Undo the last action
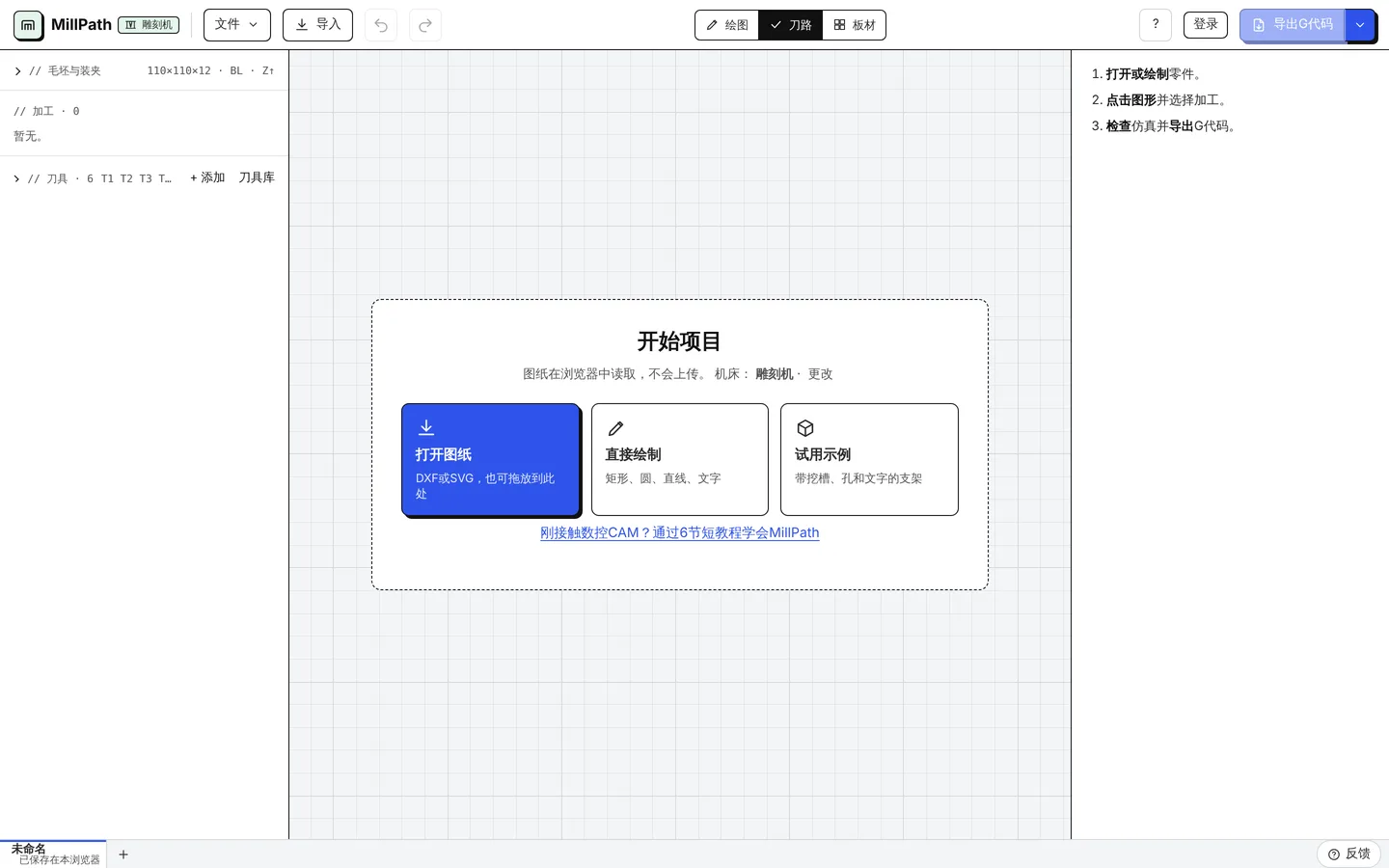The image size is (1389, 868). tap(381, 25)
